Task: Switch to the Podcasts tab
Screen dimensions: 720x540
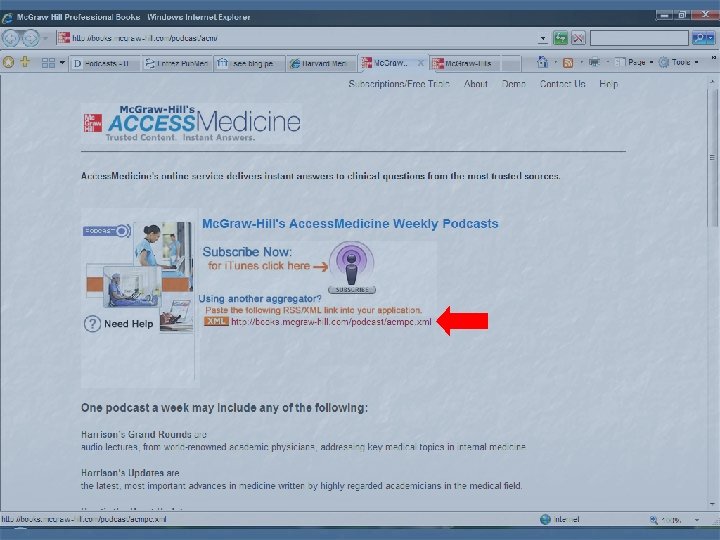Action: pyautogui.click(x=105, y=63)
